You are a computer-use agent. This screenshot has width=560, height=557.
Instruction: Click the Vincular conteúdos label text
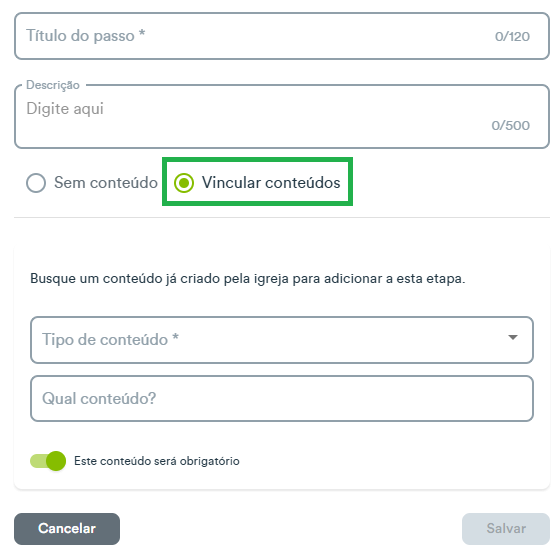click(x=271, y=182)
